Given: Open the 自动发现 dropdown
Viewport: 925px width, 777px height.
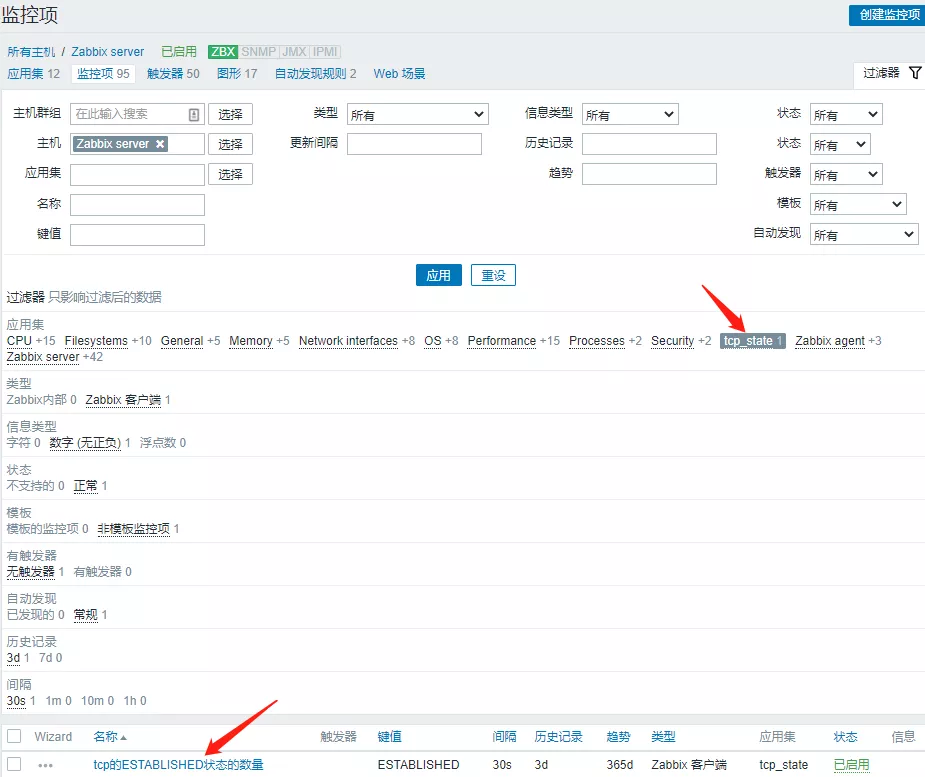Looking at the screenshot, I should click(x=863, y=235).
